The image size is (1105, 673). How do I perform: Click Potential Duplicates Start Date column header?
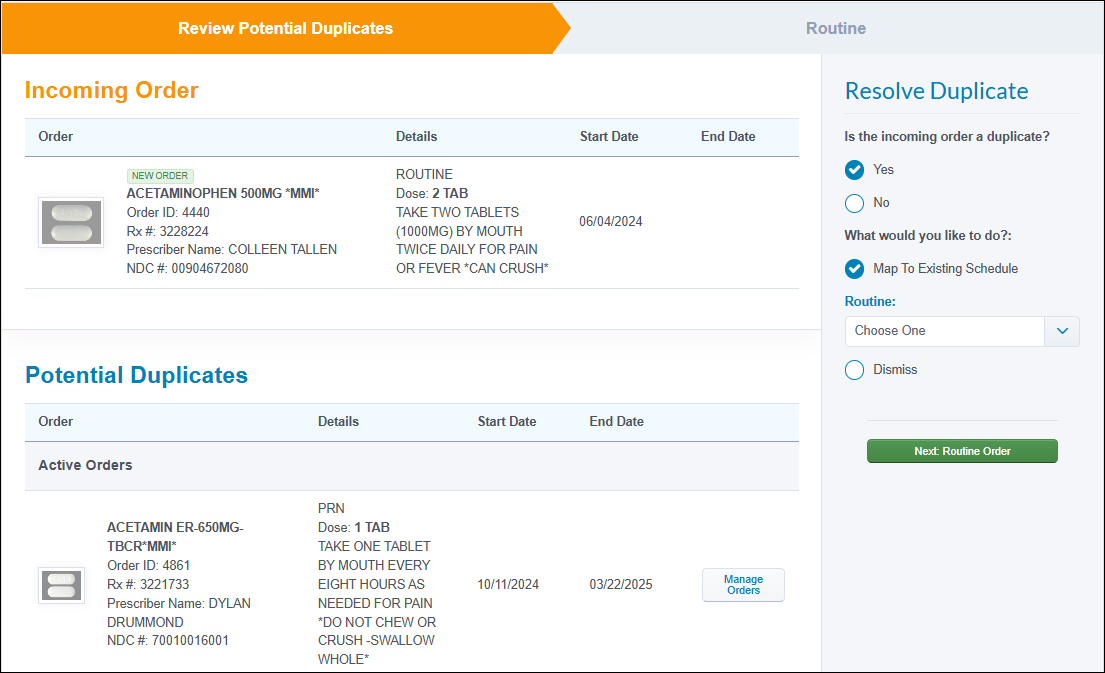[x=507, y=421]
